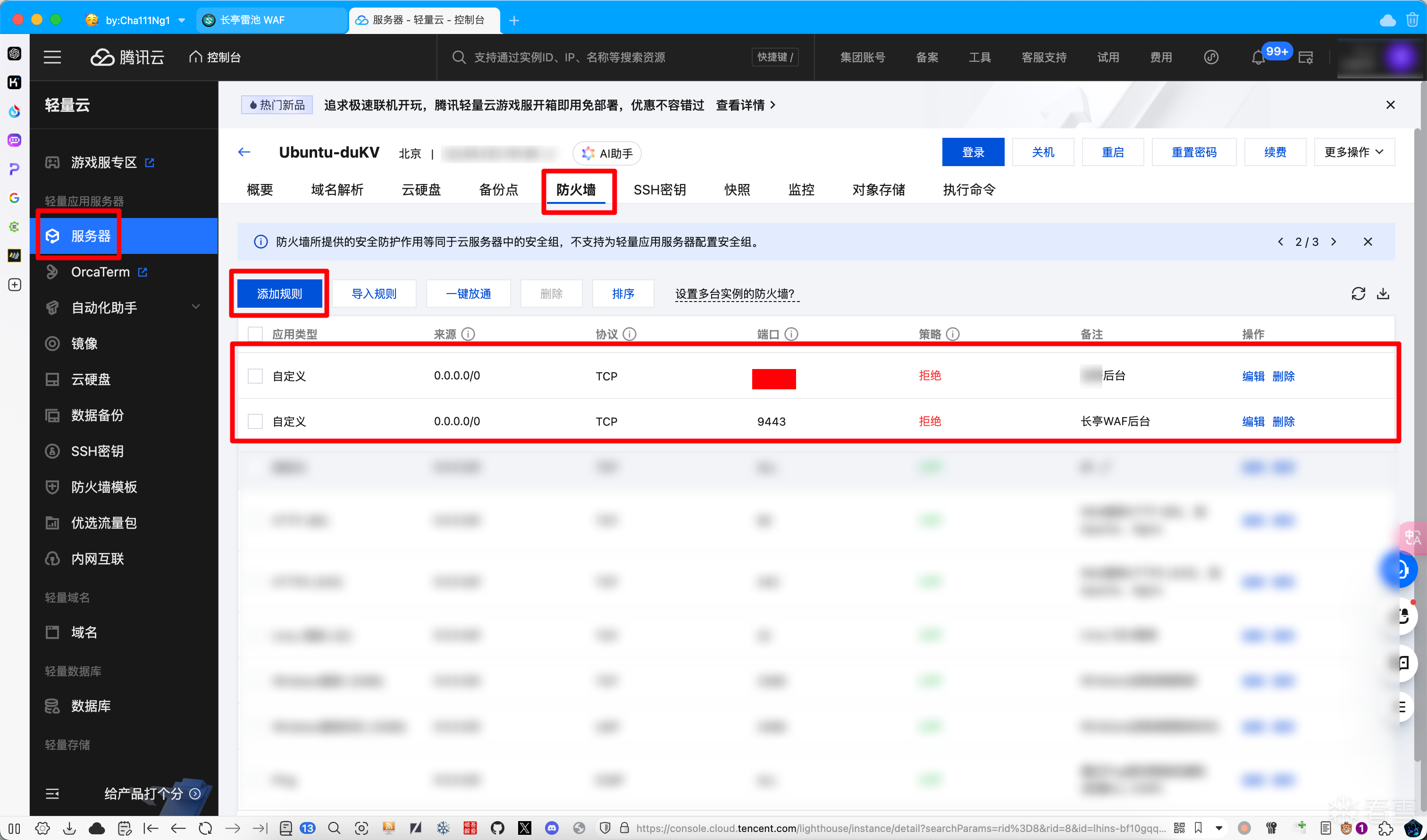Download the firewall rules list
This screenshot has width=1427, height=840.
pos(1383,294)
